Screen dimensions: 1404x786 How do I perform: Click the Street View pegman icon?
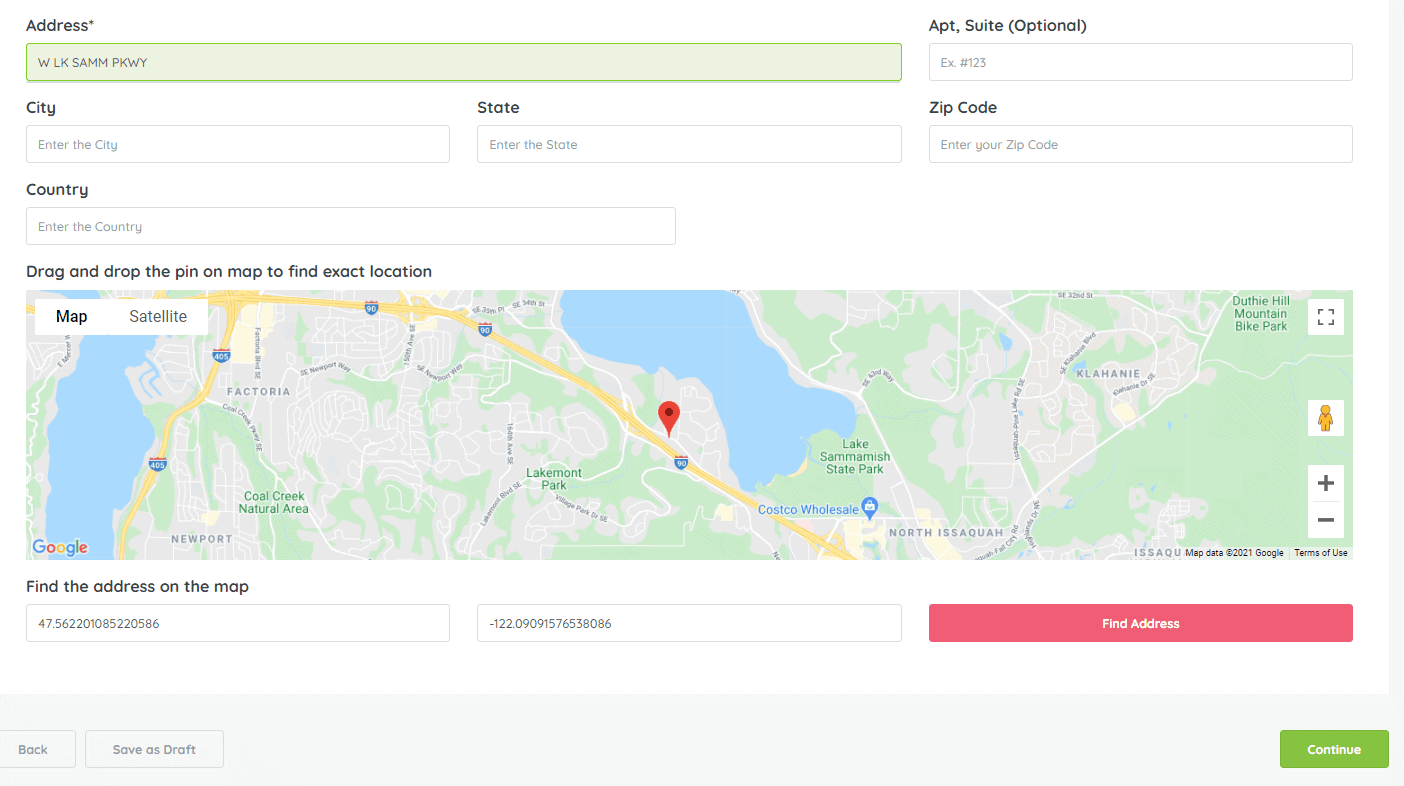tap(1325, 418)
